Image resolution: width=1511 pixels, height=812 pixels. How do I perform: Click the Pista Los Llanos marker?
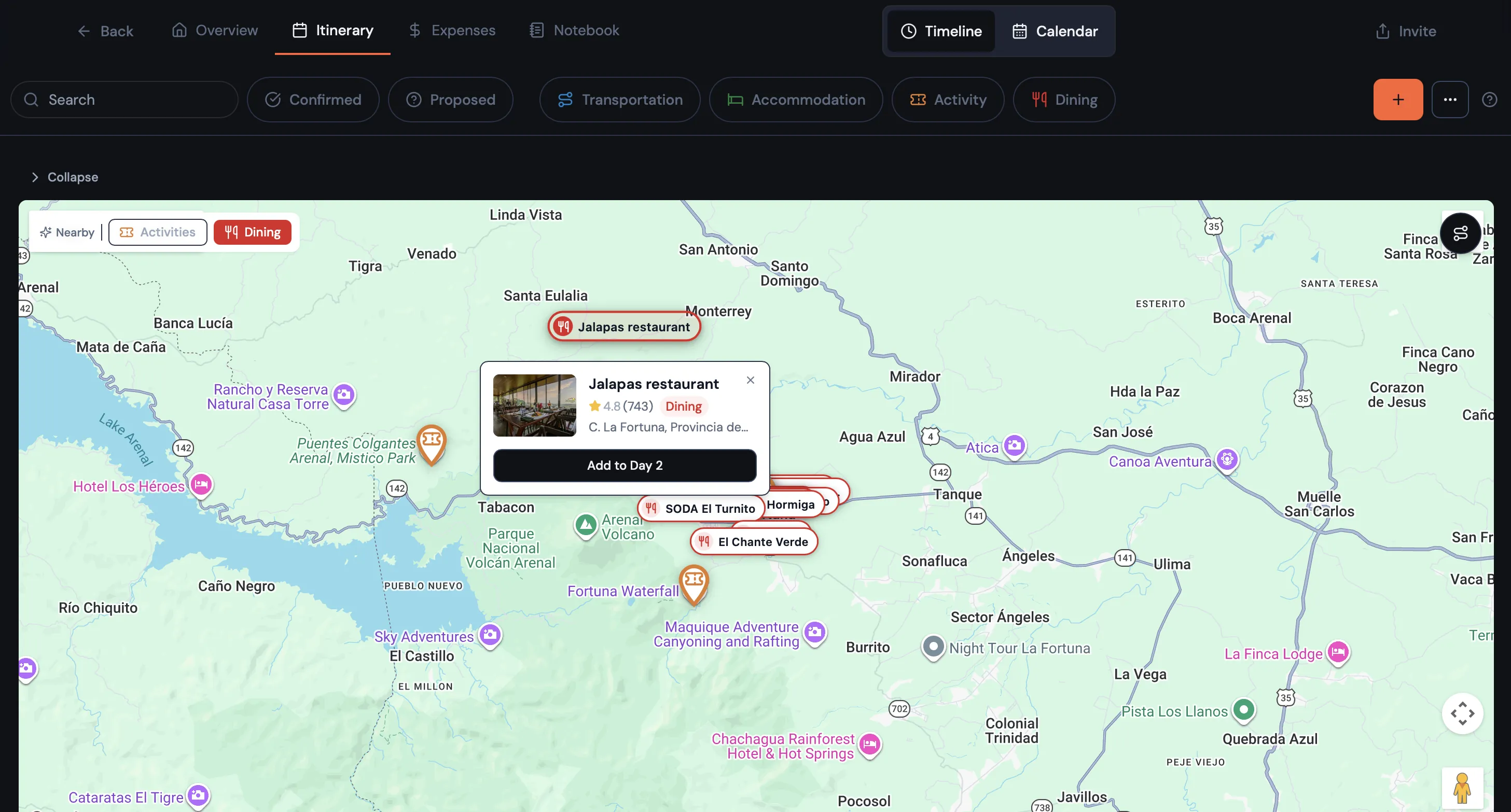click(1243, 710)
